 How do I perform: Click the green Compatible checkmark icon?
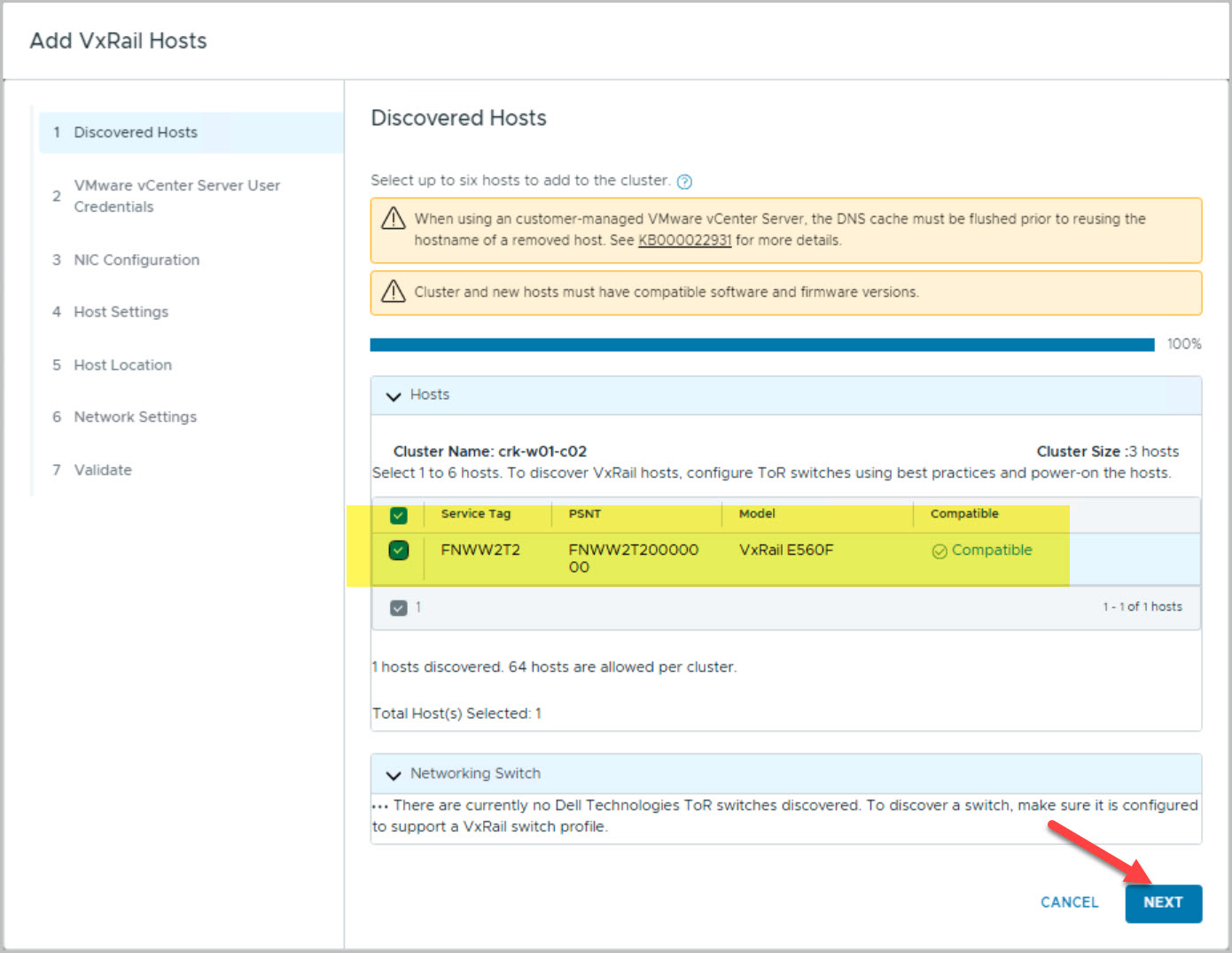coord(940,551)
